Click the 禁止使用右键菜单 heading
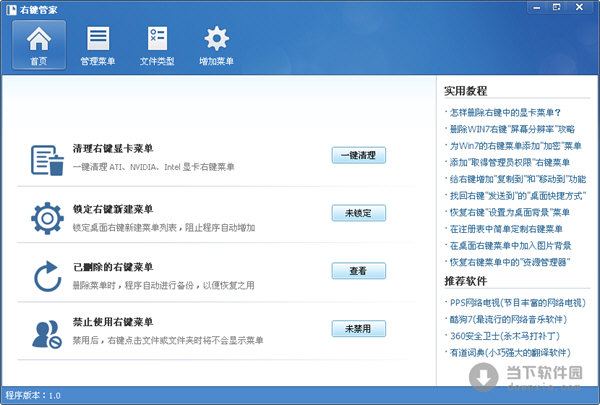Image resolution: width=600 pixels, height=405 pixels. [x=113, y=322]
